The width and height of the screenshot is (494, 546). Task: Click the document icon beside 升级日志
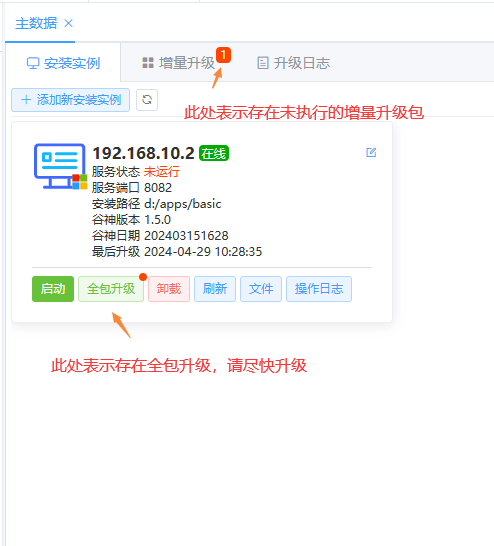(x=263, y=63)
